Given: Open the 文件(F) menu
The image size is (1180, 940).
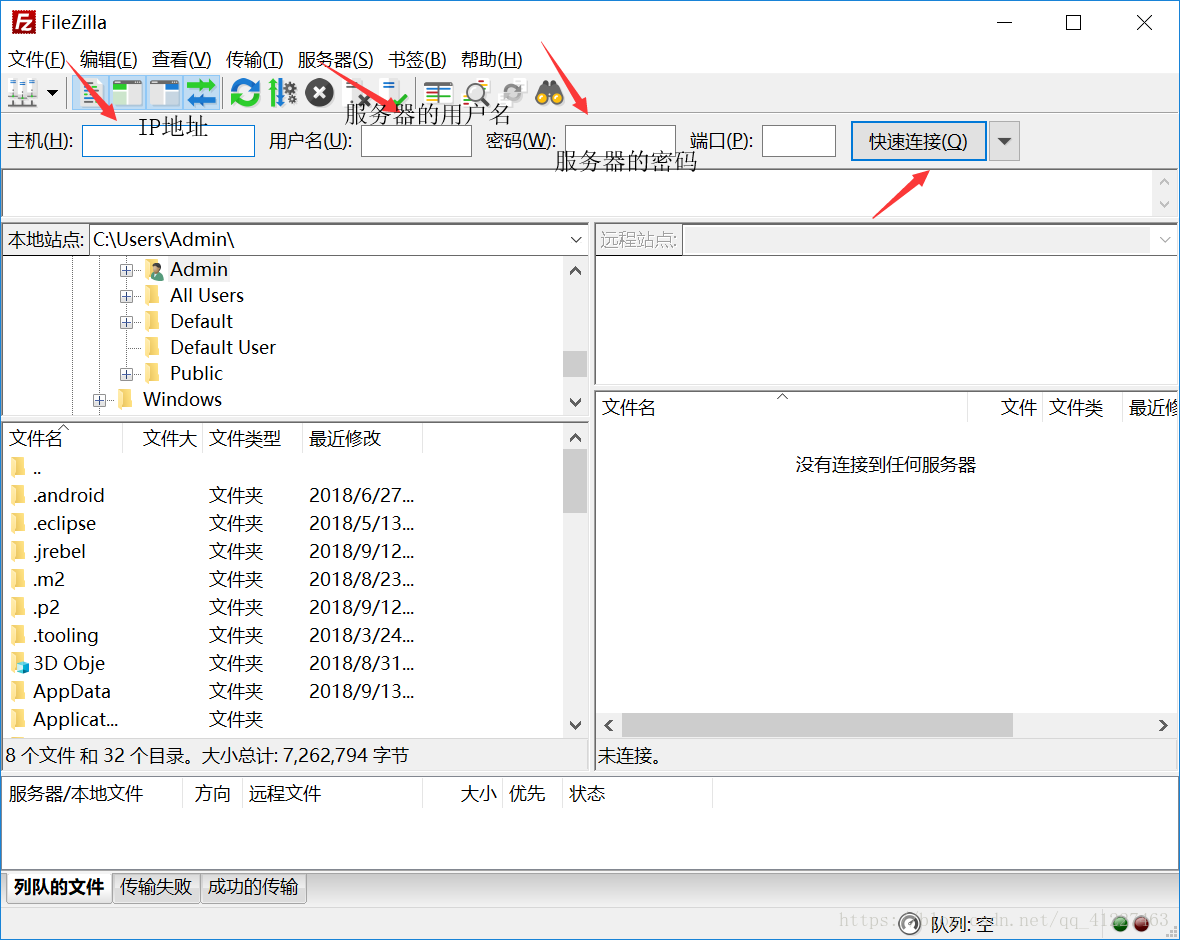Looking at the screenshot, I should [36, 59].
